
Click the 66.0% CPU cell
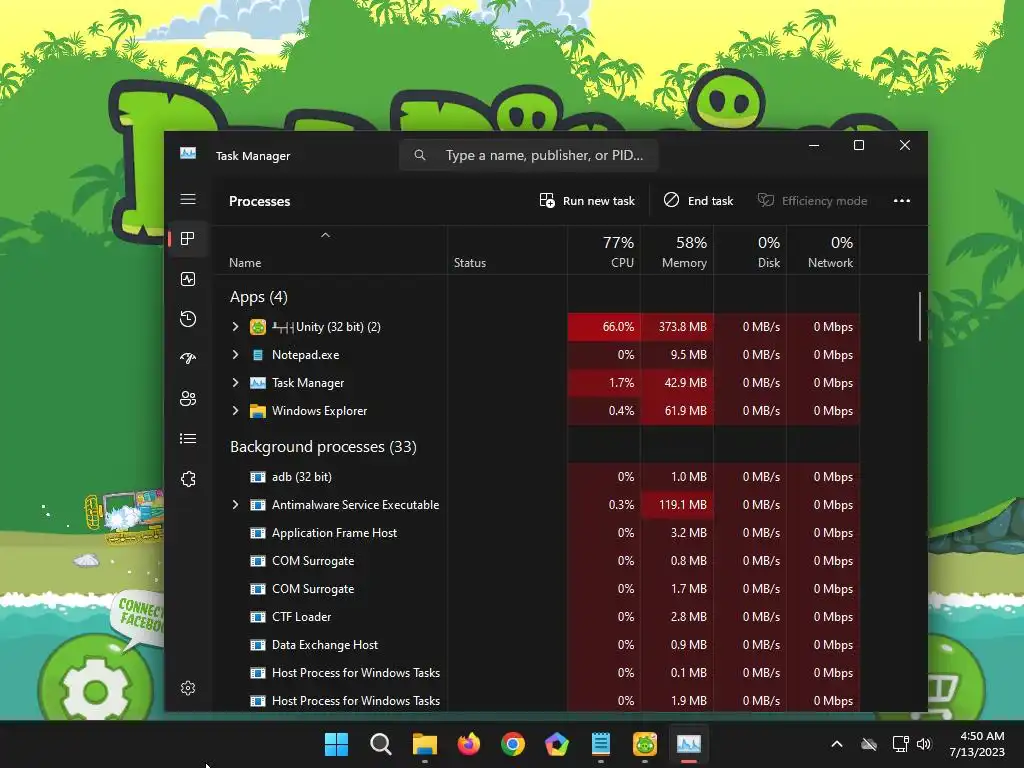point(604,327)
